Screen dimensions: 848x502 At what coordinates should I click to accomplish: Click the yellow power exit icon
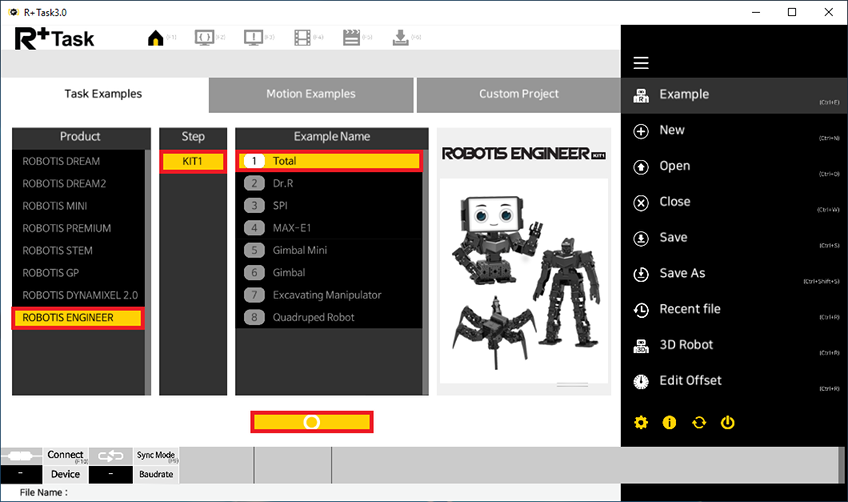click(727, 422)
